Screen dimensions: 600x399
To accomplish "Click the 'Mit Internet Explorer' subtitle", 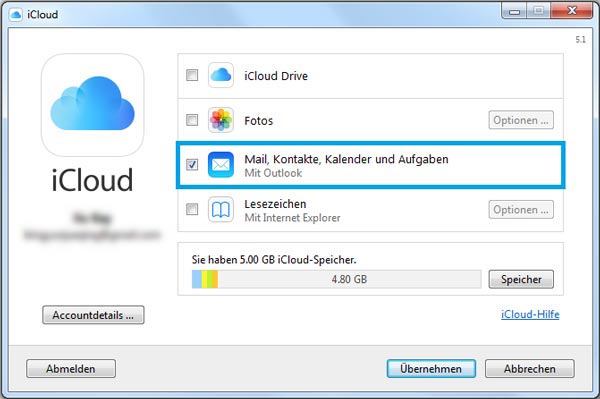I will point(292,218).
